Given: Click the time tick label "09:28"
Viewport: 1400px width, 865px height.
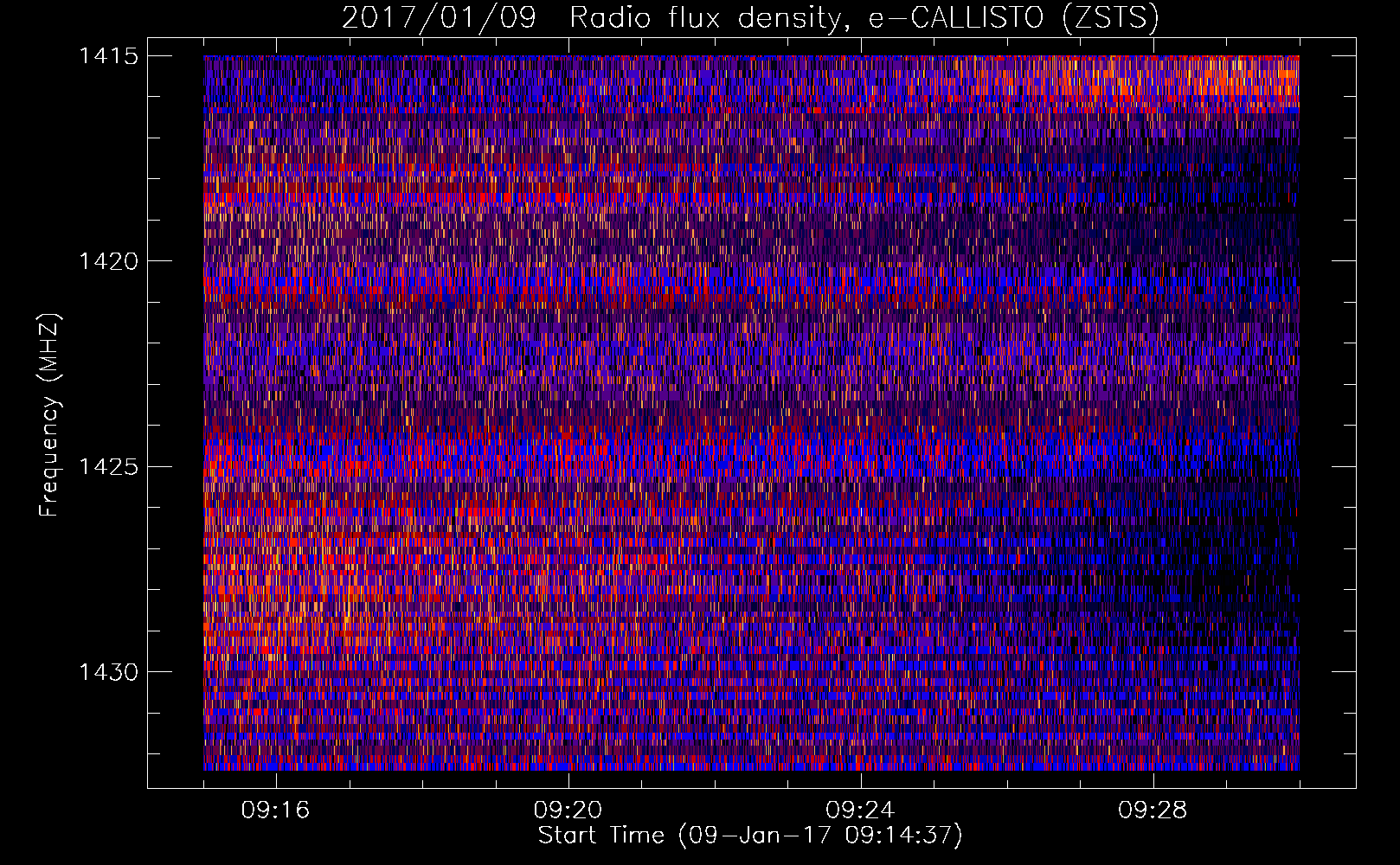Looking at the screenshot, I should pos(1153,811).
